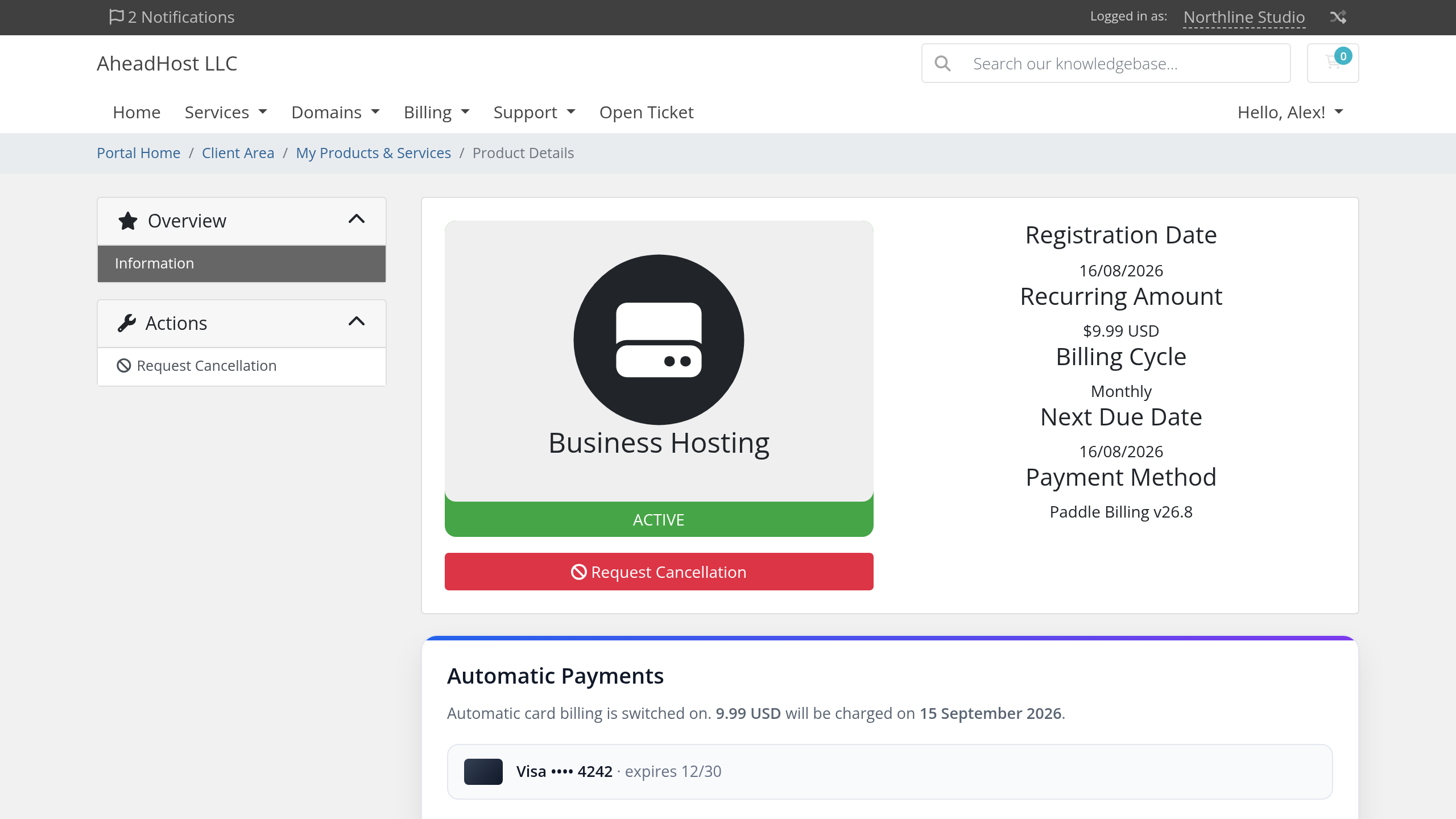The image size is (1456, 819).
Task: Open the shopping cart icon
Action: point(1333,63)
